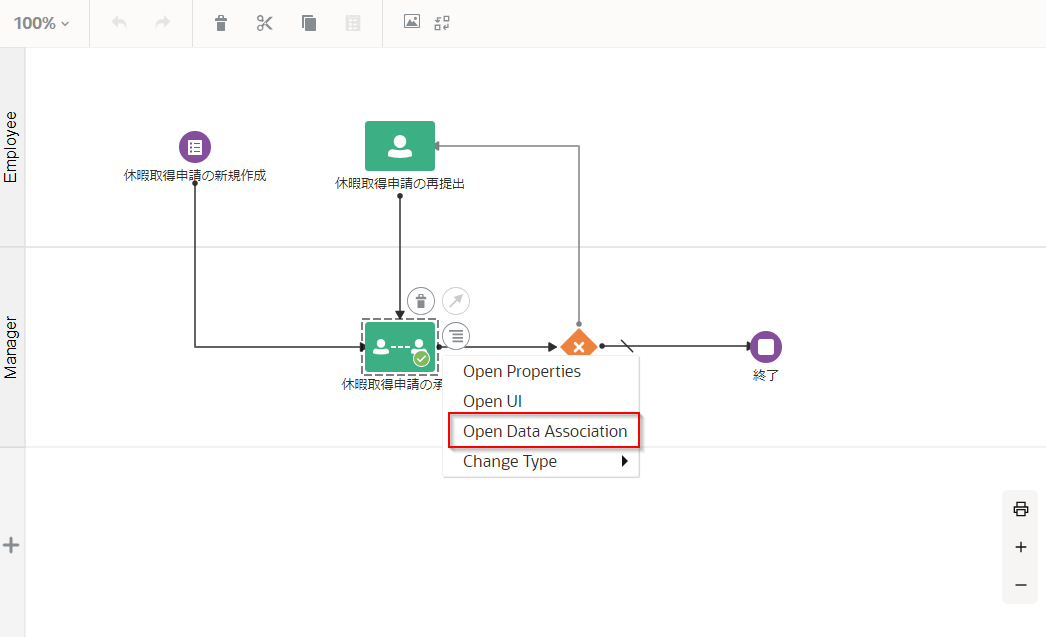Select the purple 終了 end event
Viewport: 1046px width, 637px height.
(x=766, y=347)
